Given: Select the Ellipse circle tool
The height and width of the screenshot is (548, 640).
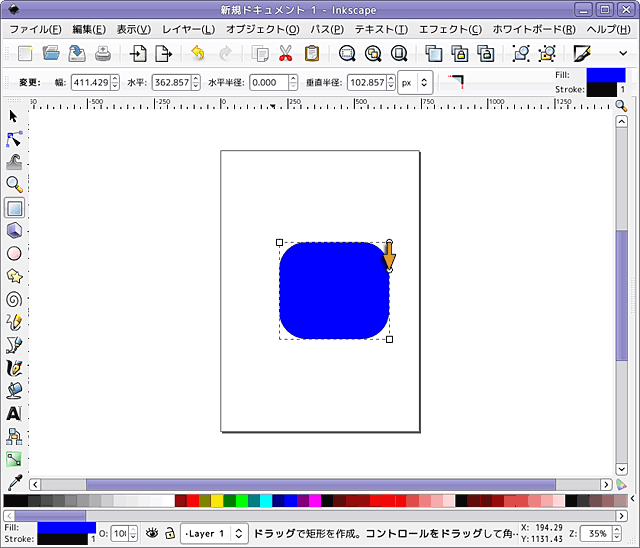Looking at the screenshot, I should [x=14, y=254].
